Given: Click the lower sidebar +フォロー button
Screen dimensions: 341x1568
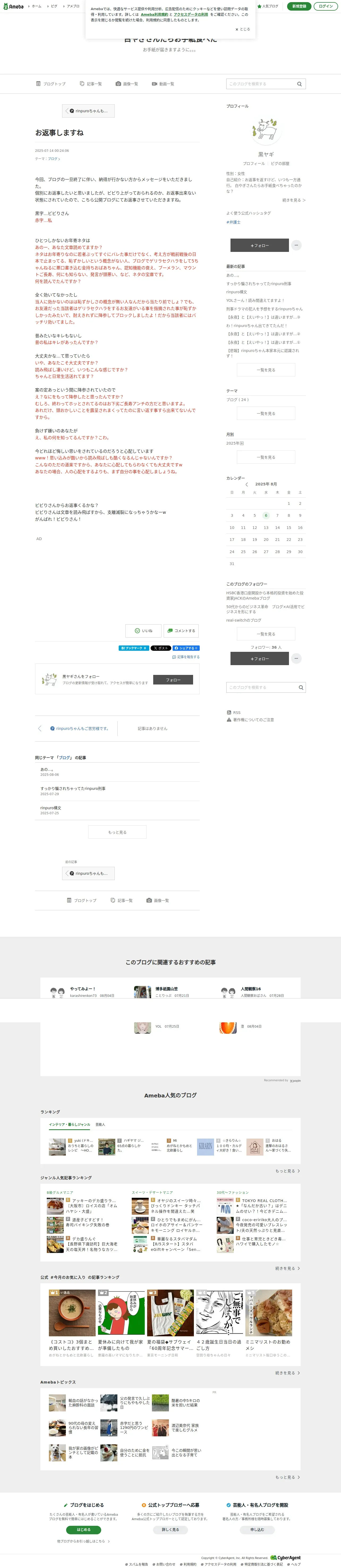Looking at the screenshot, I should tap(259, 659).
